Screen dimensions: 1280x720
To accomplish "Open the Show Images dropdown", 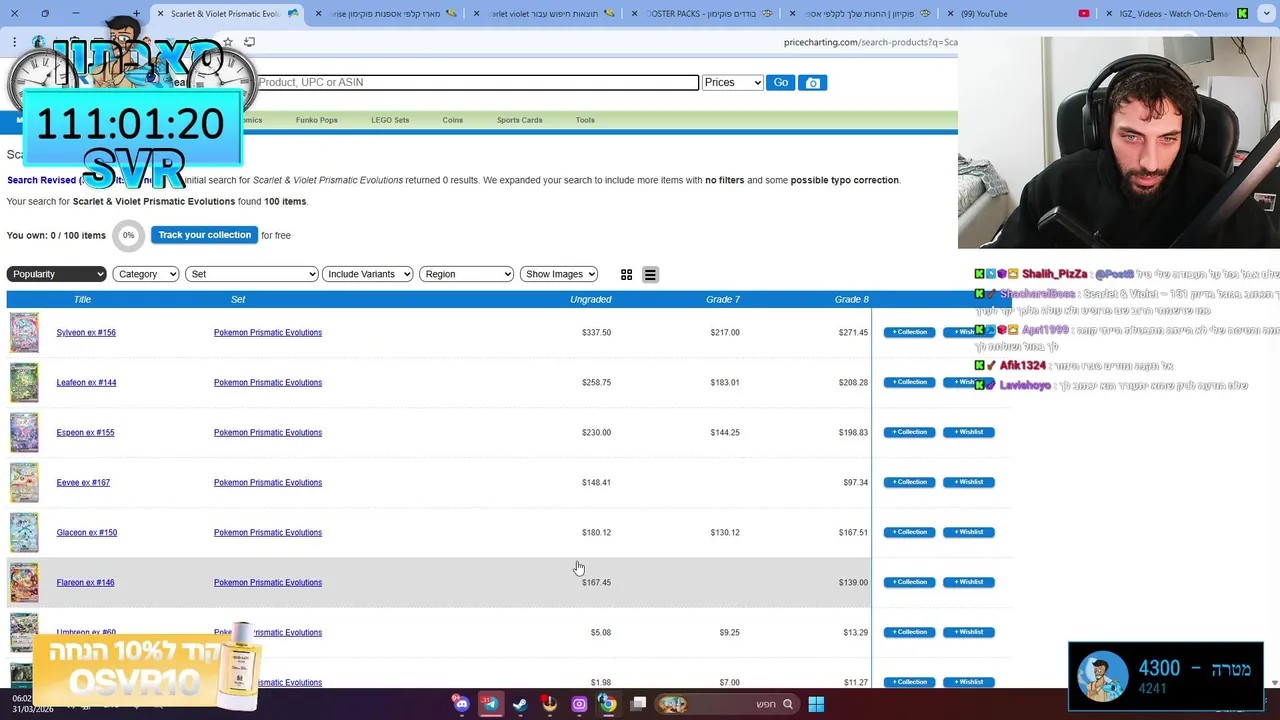I will click(559, 274).
